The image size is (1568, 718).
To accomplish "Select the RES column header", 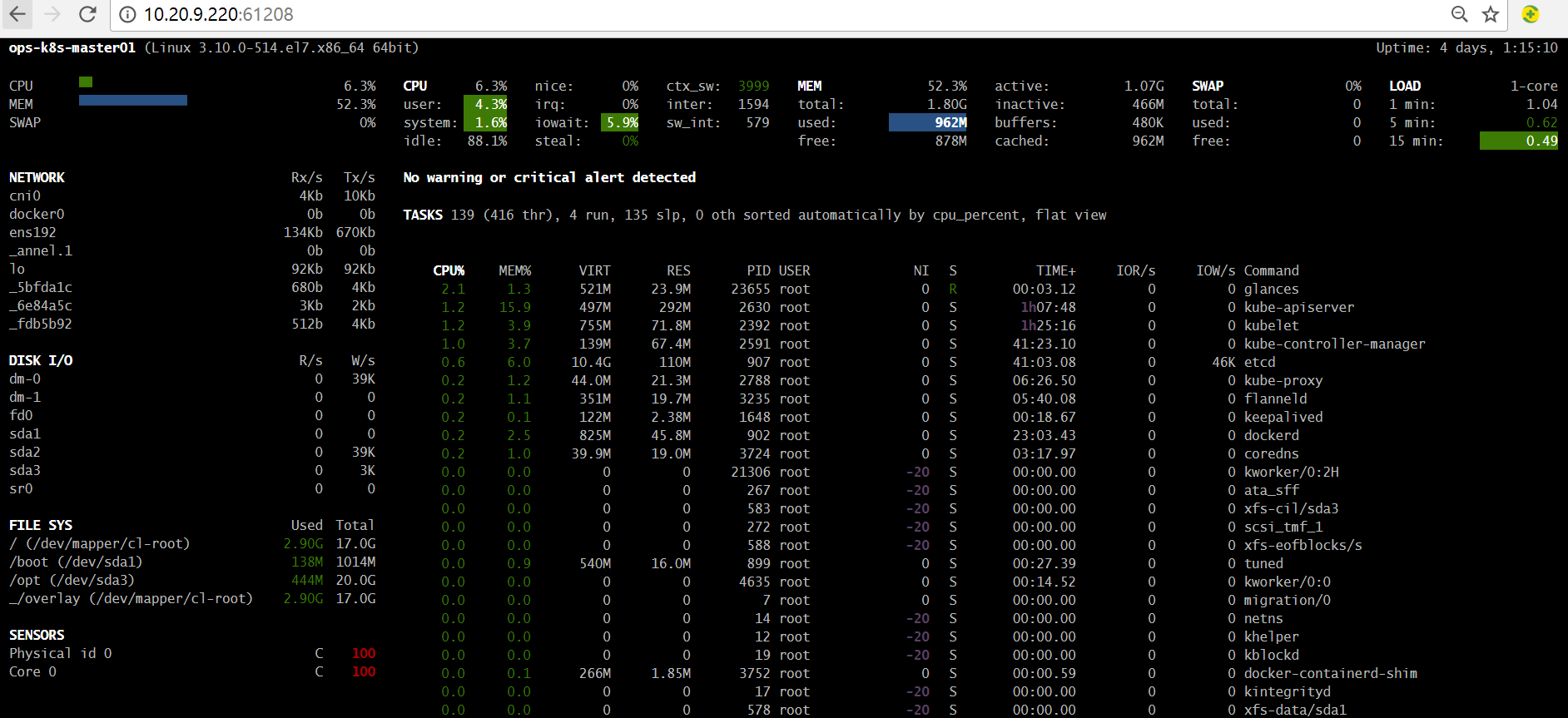I will [678, 270].
